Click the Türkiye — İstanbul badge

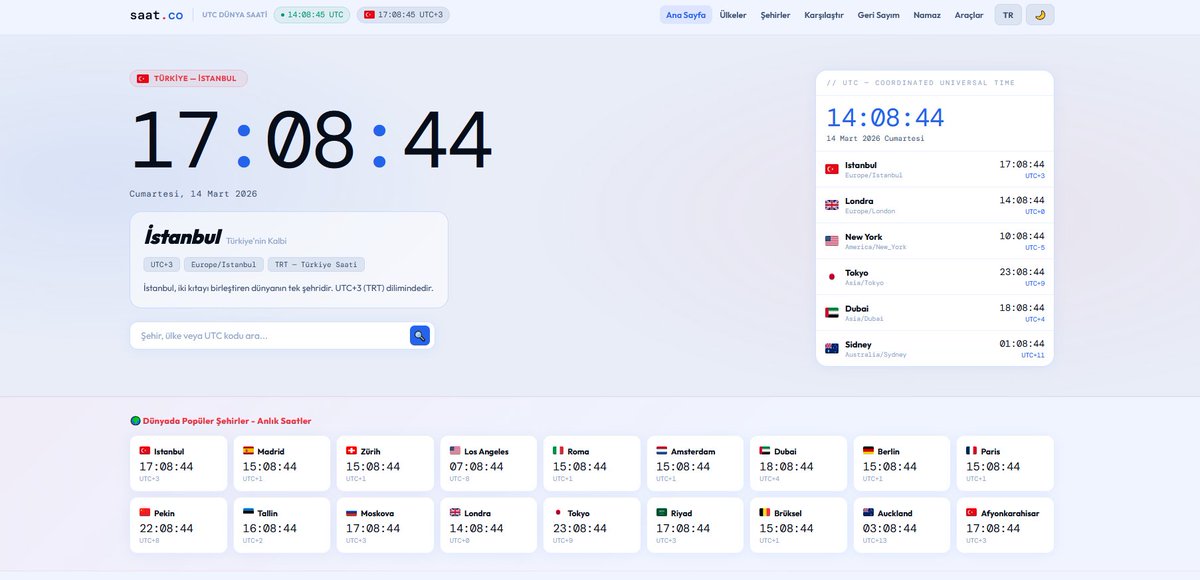tap(188, 78)
